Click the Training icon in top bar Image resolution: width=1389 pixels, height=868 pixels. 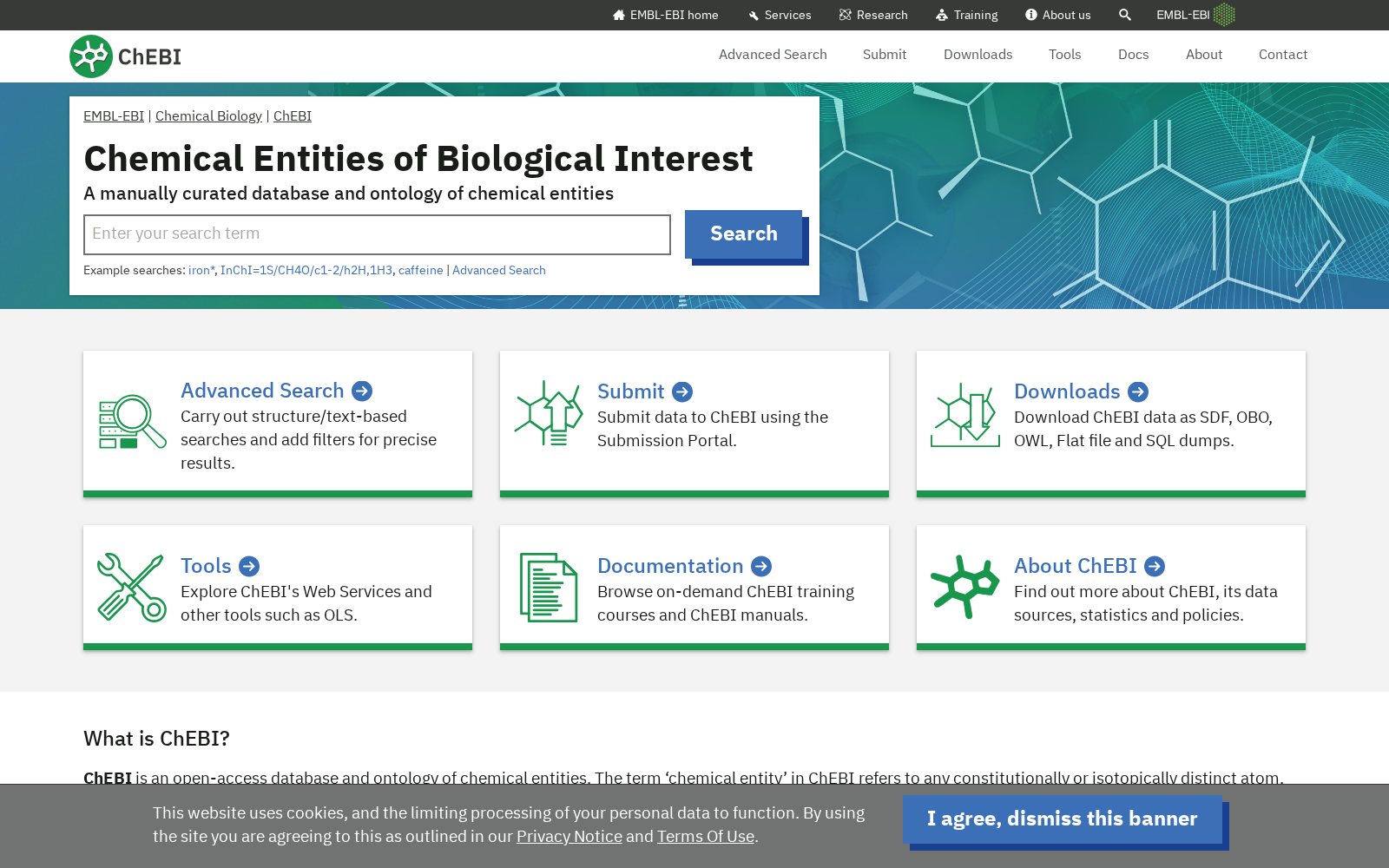[x=942, y=15]
